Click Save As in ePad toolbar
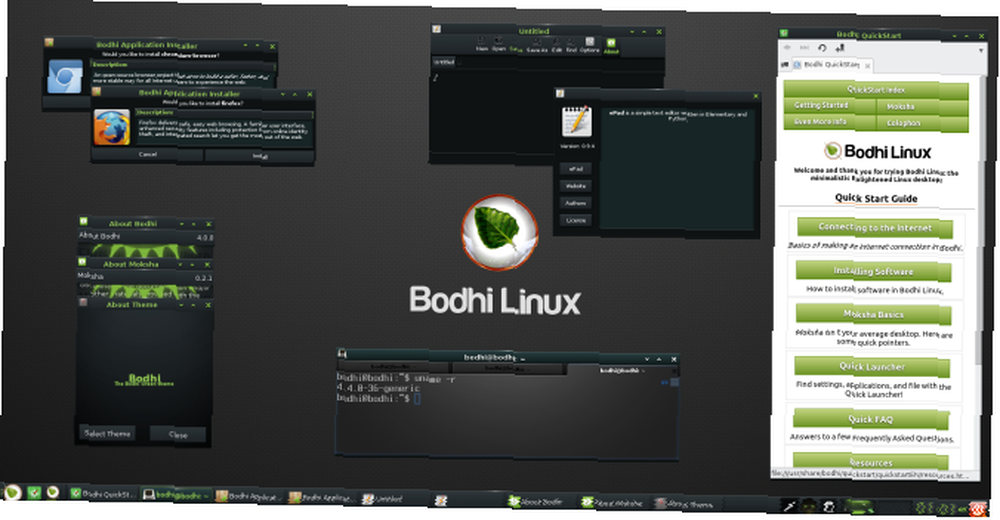Image resolution: width=1000 pixels, height=520 pixels. click(x=537, y=46)
